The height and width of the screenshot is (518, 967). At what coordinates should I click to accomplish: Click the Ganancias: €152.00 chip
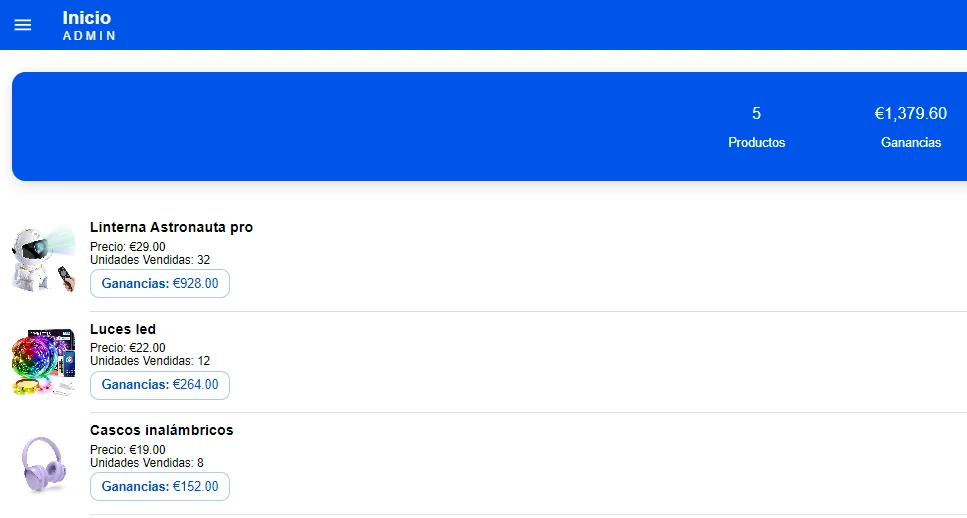point(160,487)
